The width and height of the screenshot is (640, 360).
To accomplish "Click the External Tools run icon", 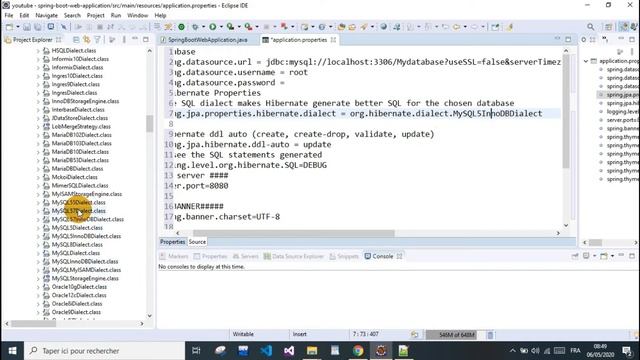I will pyautogui.click(x=248, y=27).
